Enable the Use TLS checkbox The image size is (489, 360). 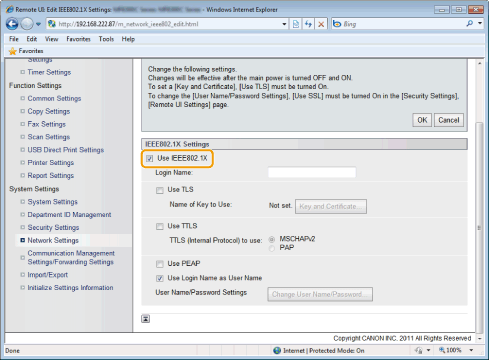(x=160, y=190)
